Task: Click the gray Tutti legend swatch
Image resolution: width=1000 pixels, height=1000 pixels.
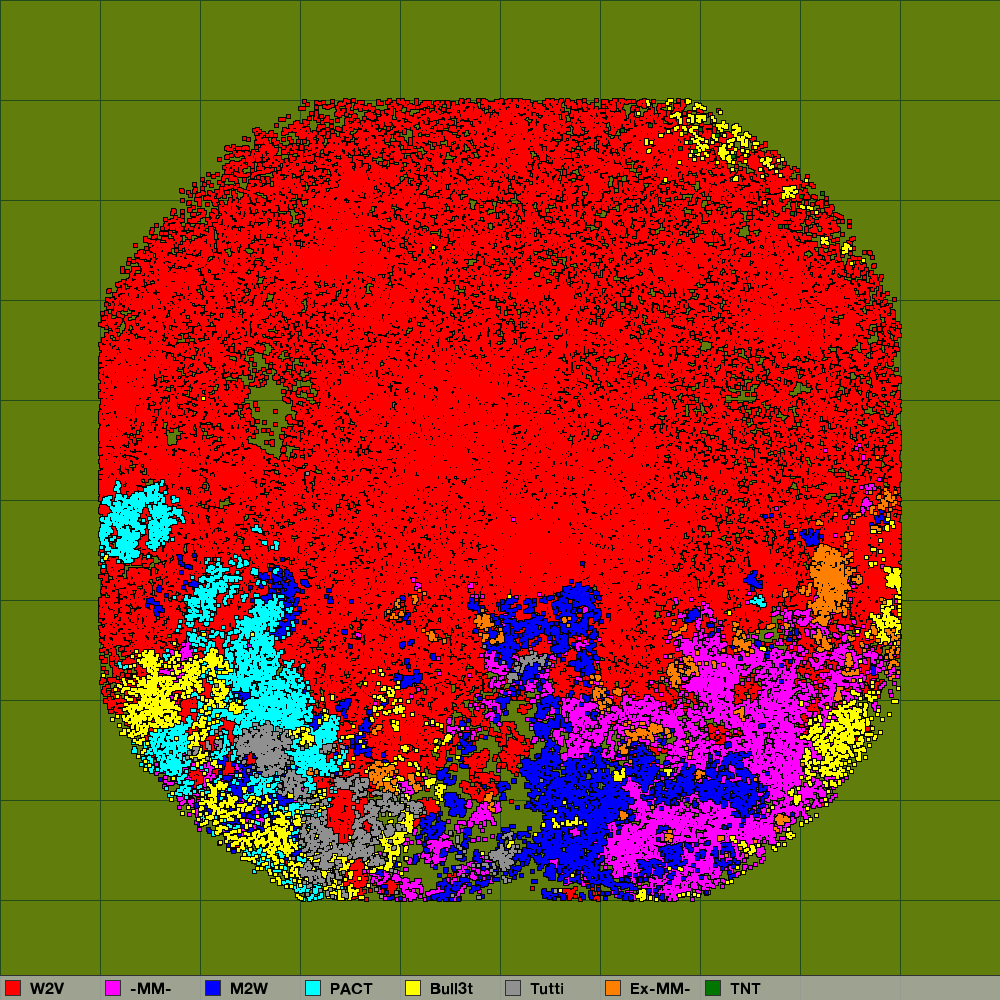Action: [x=513, y=988]
